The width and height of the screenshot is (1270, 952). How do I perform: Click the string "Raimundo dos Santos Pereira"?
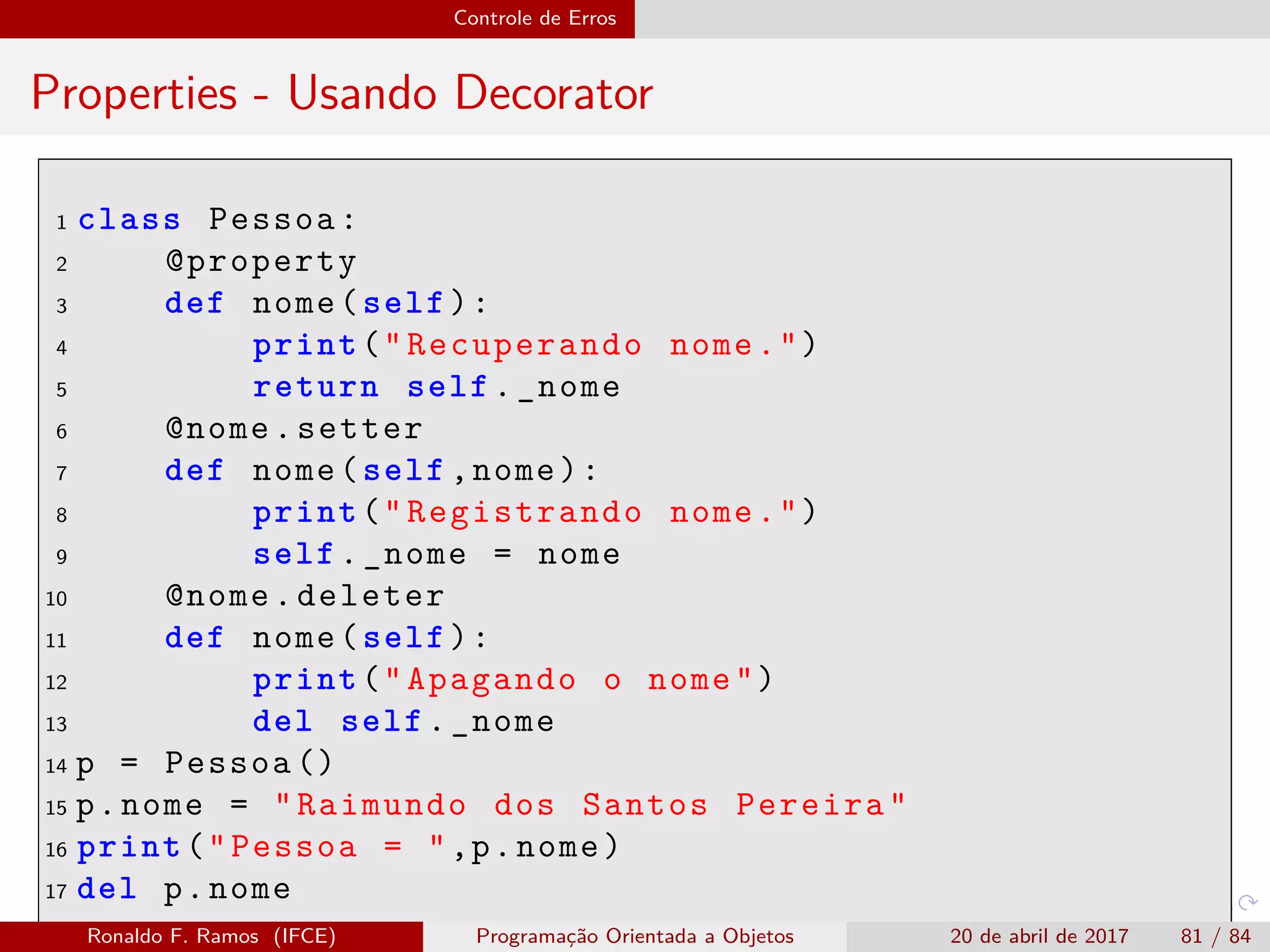[590, 805]
